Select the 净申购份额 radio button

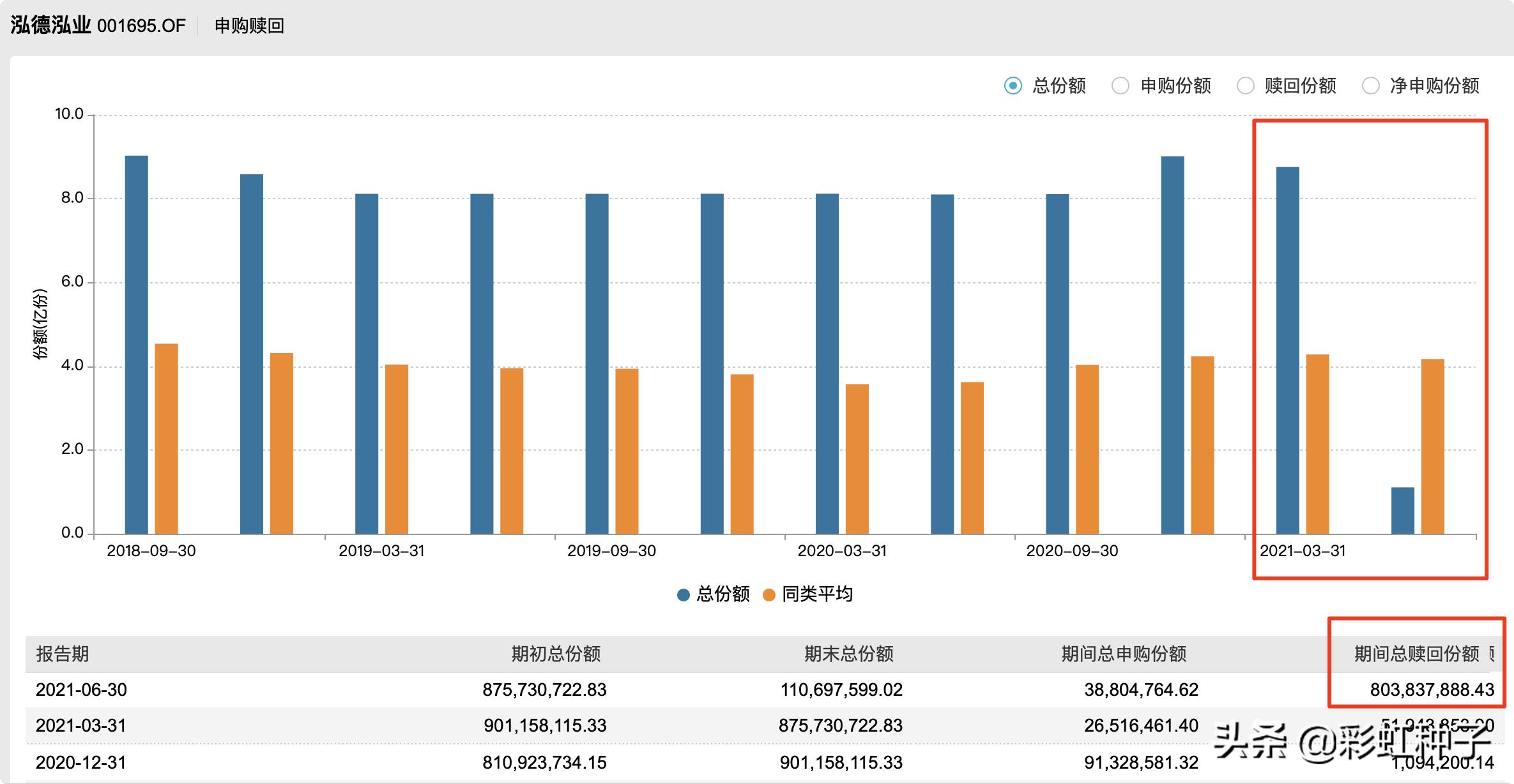[x=1370, y=86]
